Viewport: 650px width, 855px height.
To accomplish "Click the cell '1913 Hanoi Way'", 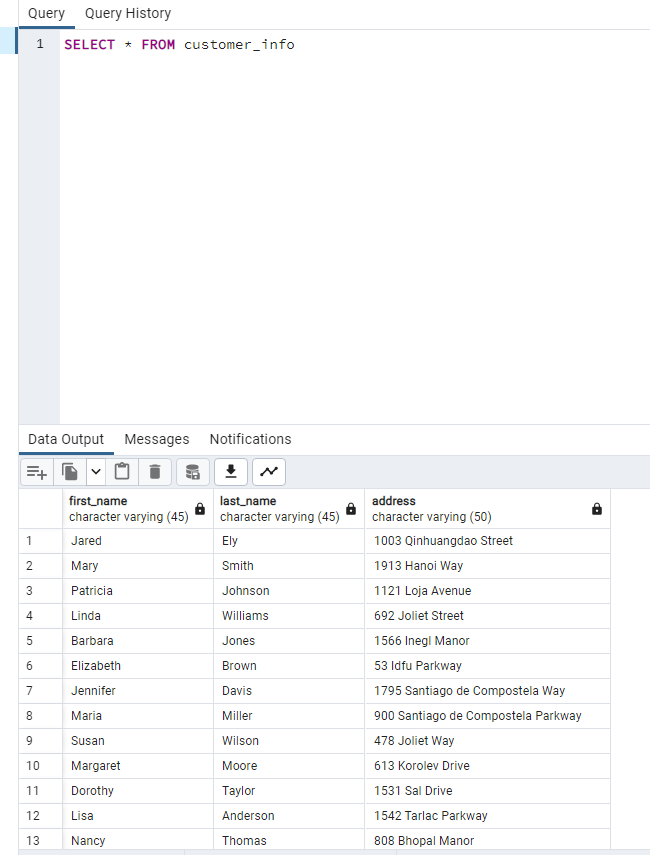I will 488,566.
